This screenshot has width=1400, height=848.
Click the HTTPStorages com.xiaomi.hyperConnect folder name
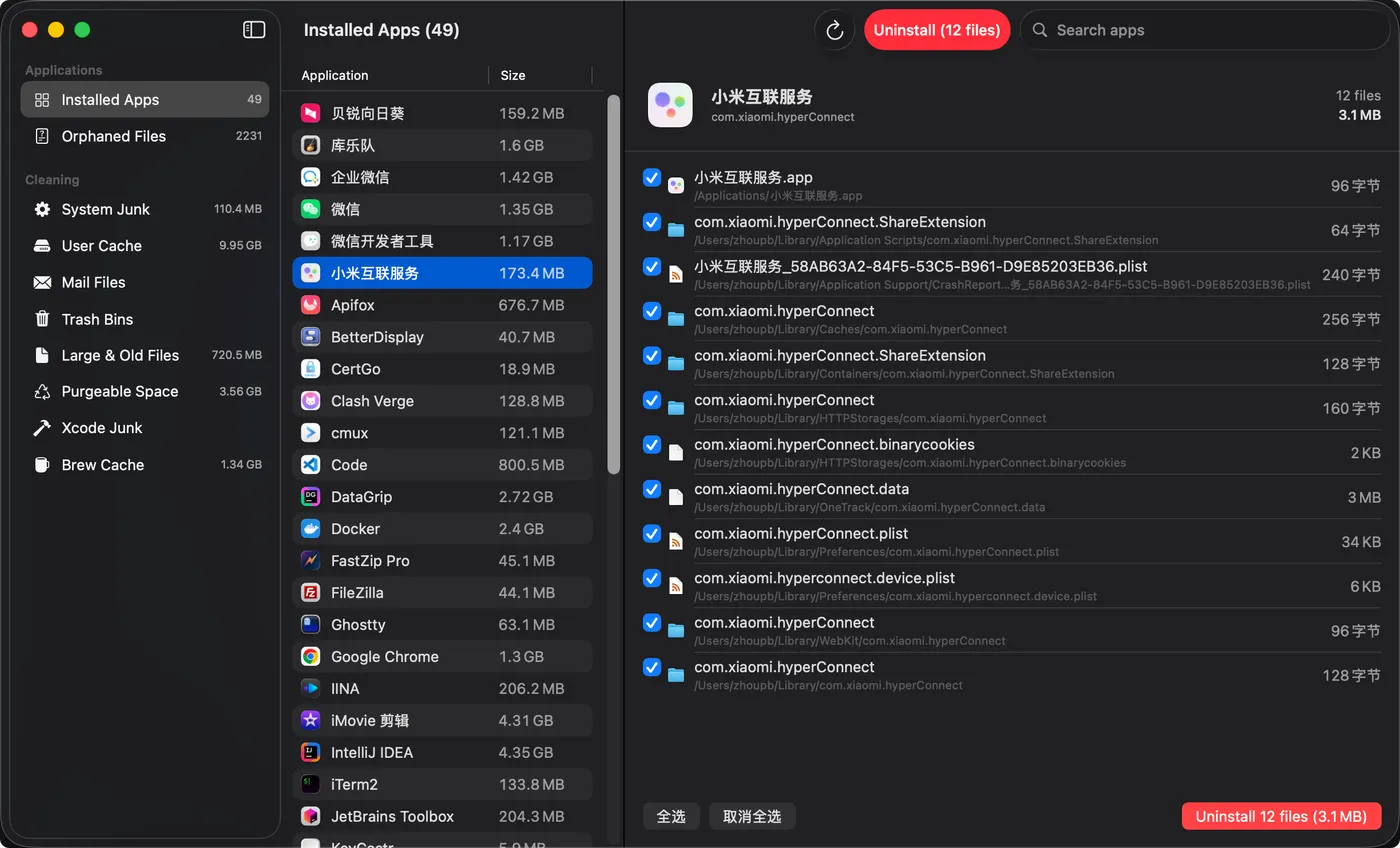[784, 400]
